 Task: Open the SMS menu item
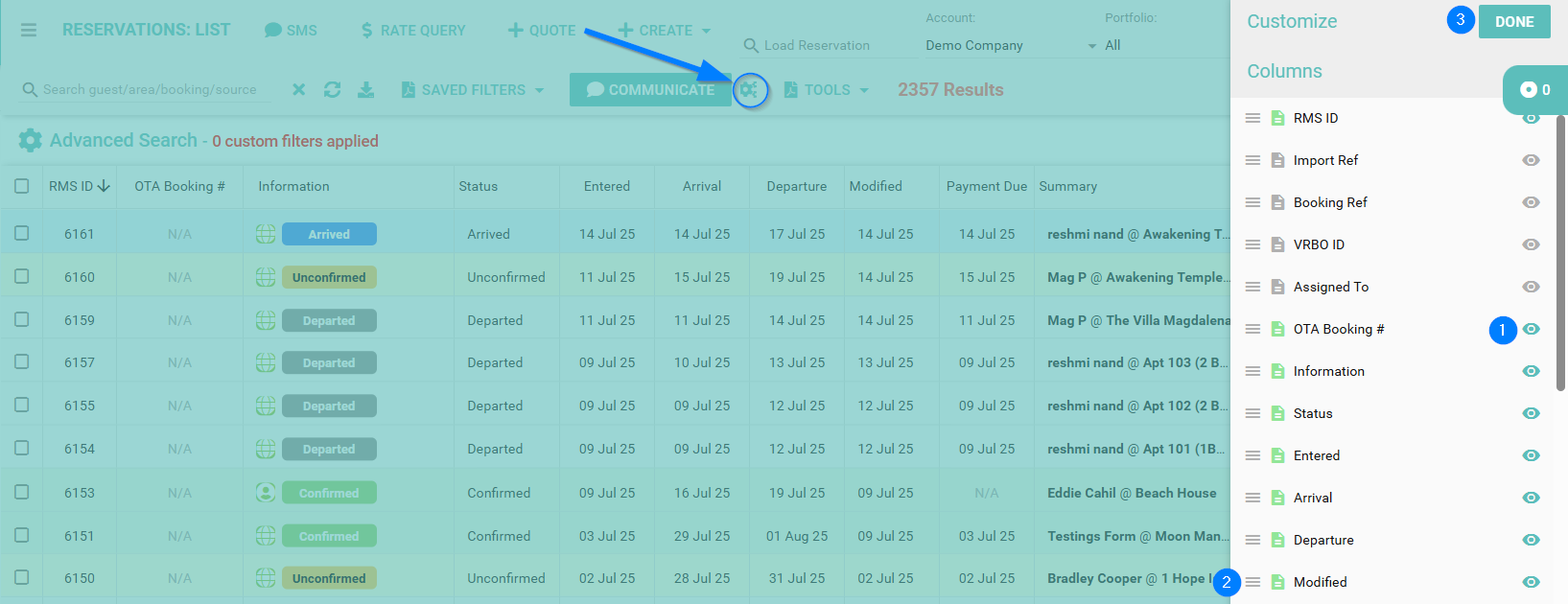pyautogui.click(x=291, y=31)
